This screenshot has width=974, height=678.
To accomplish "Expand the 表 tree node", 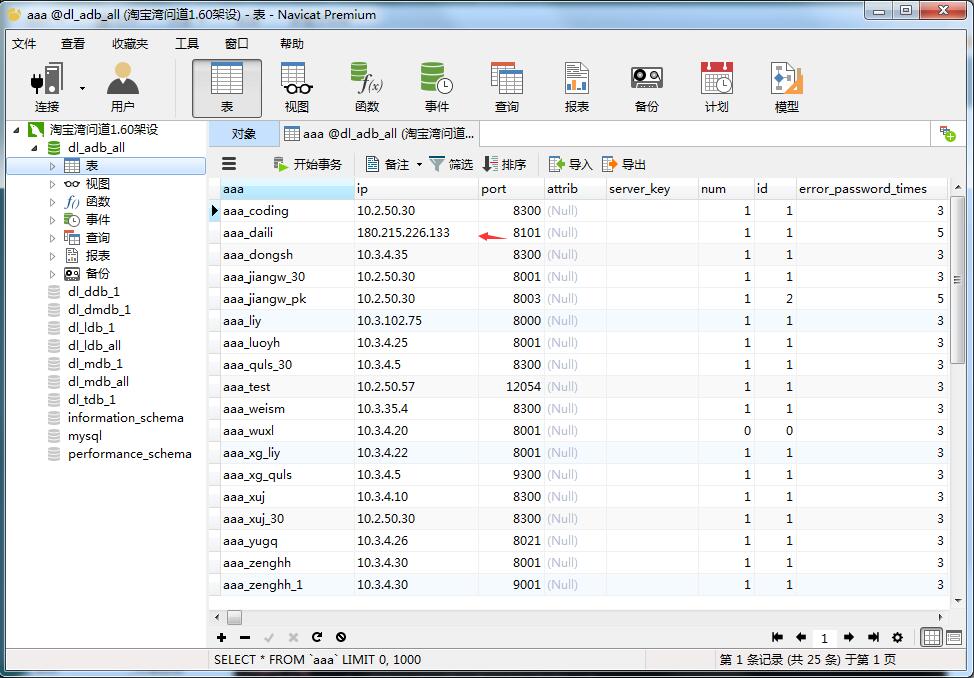I will pos(52,166).
